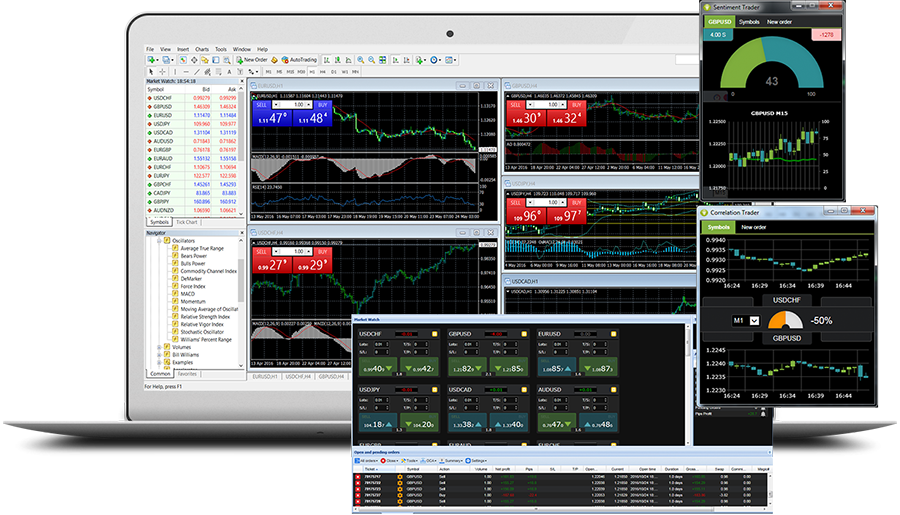Toggle the Data Window crosshair-circle icon
Screen dimensions: 900x515
[194, 60]
